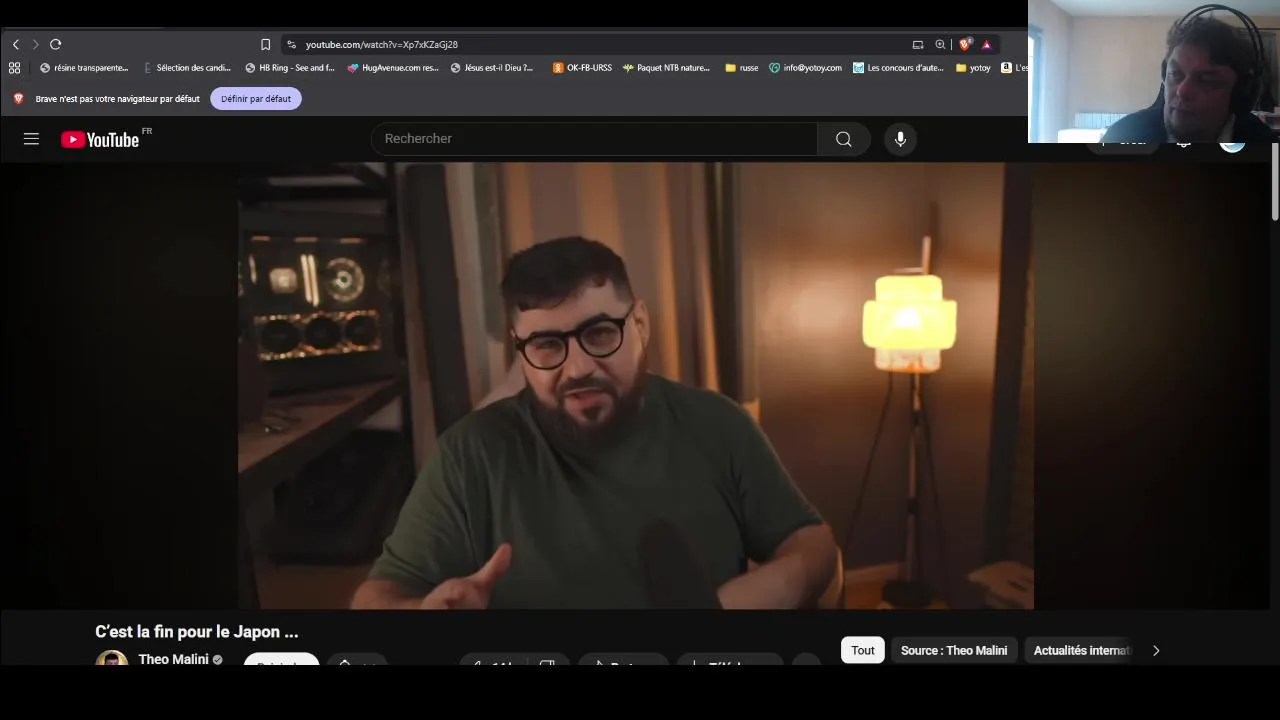The height and width of the screenshot is (720, 1280).
Task: Open site settings icon beside the URL
Action: click(x=291, y=44)
